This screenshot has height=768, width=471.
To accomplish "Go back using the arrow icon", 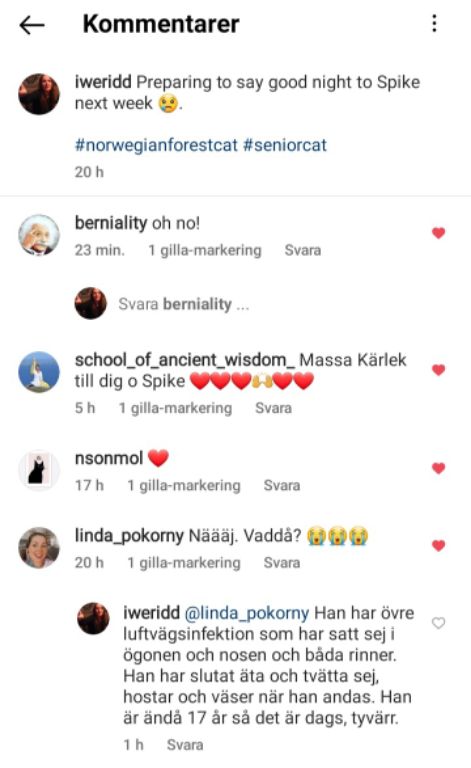I will click(x=32, y=24).
